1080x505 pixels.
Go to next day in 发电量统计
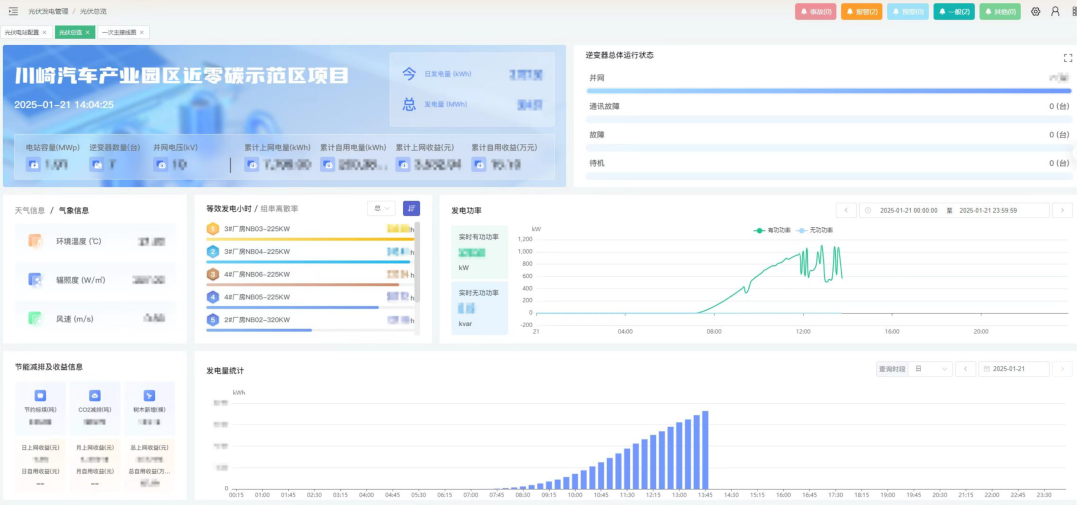pyautogui.click(x=1062, y=369)
